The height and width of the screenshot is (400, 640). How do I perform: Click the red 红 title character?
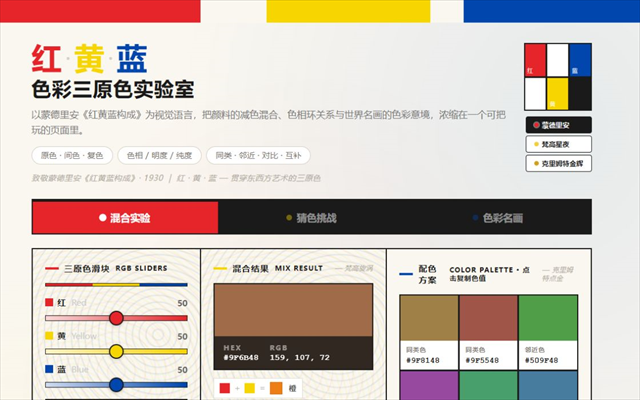(x=46, y=59)
